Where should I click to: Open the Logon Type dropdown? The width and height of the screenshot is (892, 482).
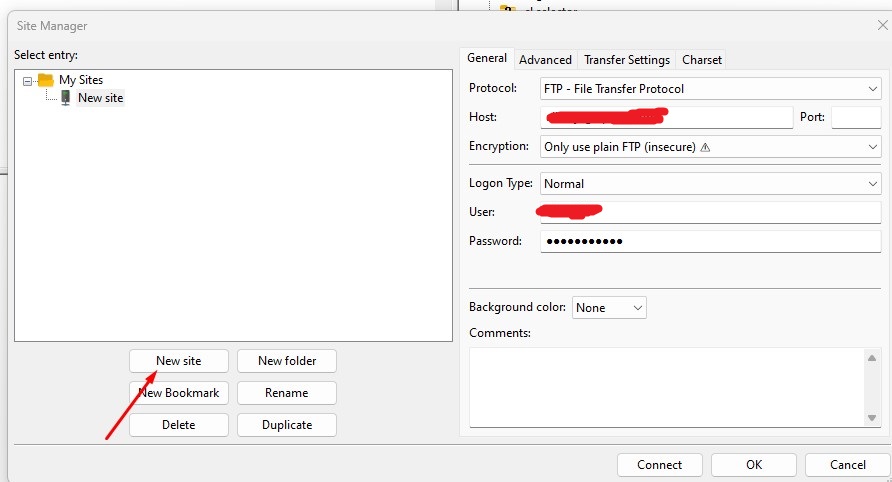pos(710,184)
